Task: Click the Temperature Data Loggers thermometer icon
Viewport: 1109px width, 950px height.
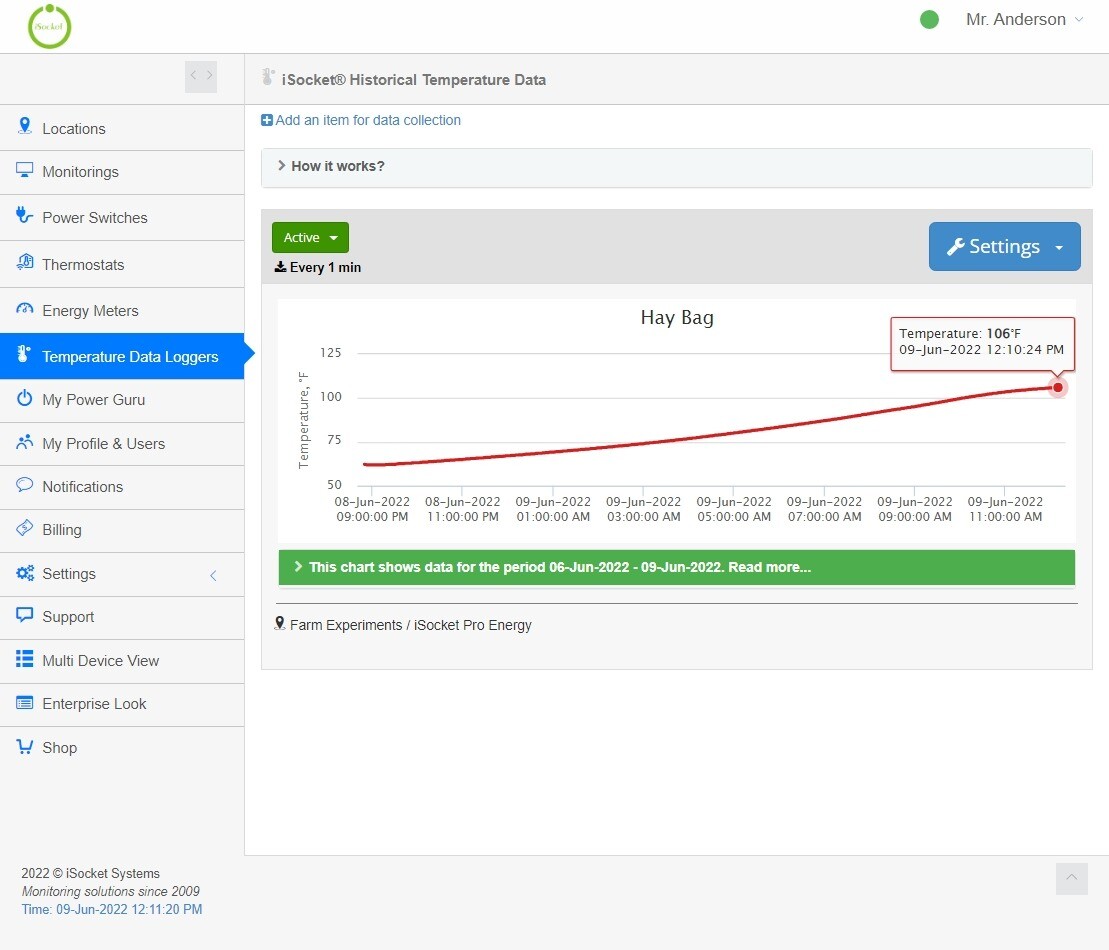Action: coord(23,354)
